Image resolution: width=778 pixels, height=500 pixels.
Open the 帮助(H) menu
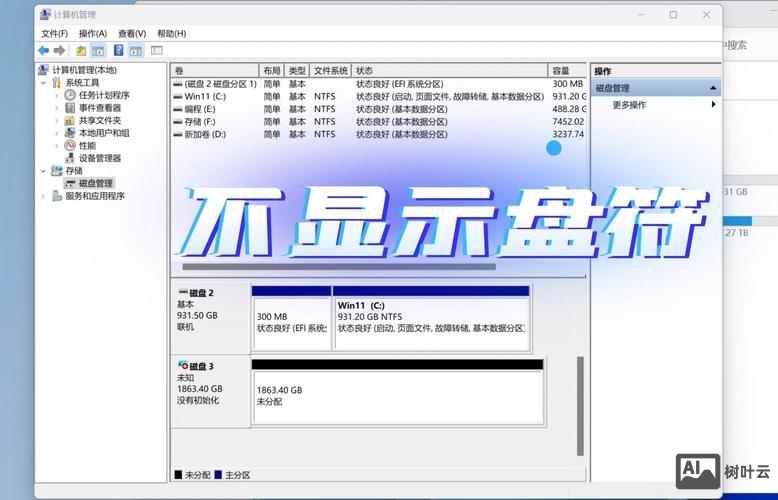pyautogui.click(x=172, y=33)
